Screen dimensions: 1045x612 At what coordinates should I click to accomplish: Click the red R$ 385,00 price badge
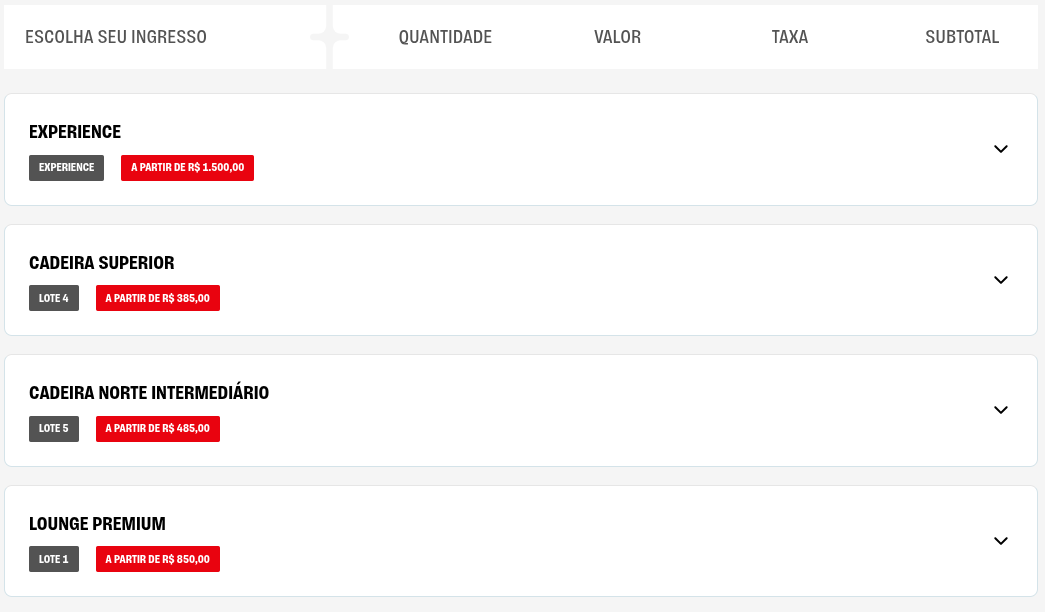(x=158, y=298)
